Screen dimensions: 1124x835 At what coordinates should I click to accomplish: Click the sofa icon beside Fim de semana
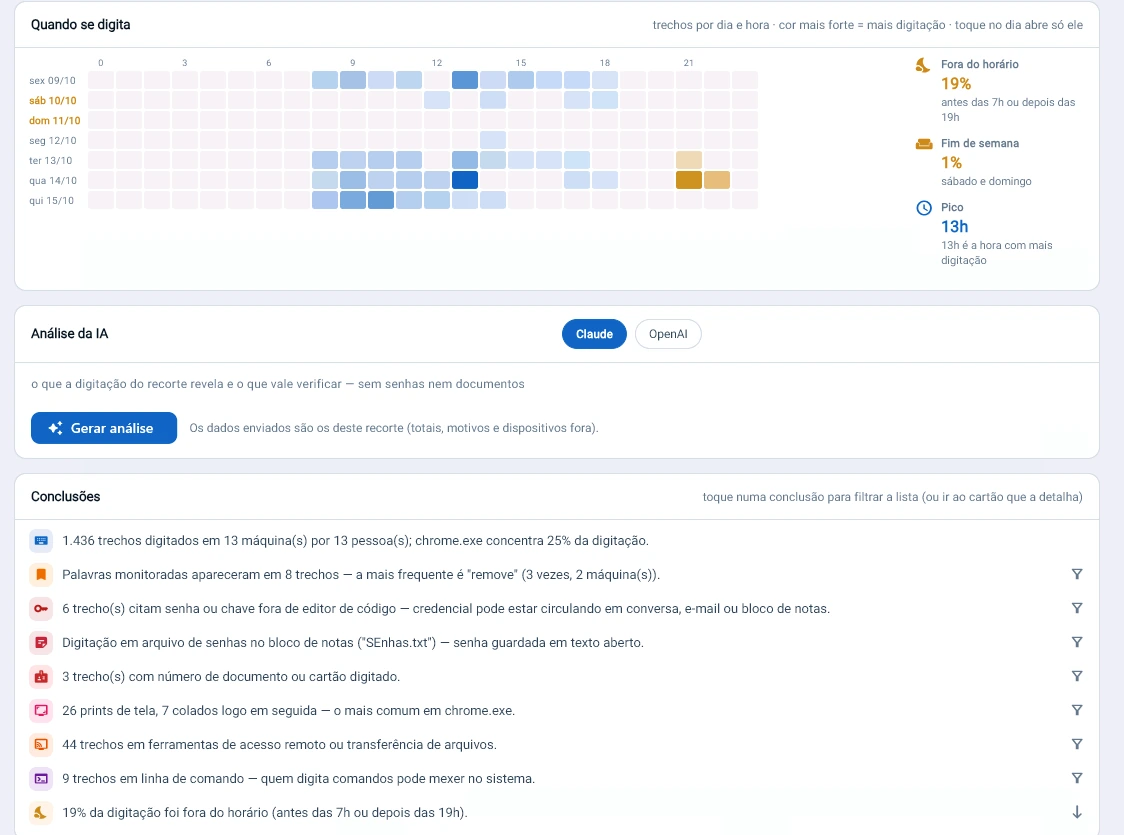[923, 144]
